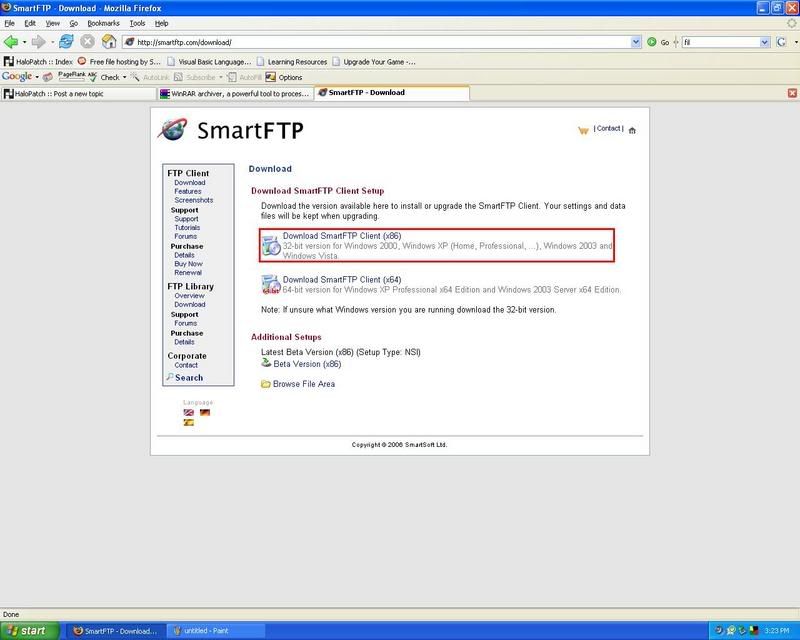Open HaloPatch :: Index bookmark
Viewport: 800px width, 640px height.
pos(38,62)
